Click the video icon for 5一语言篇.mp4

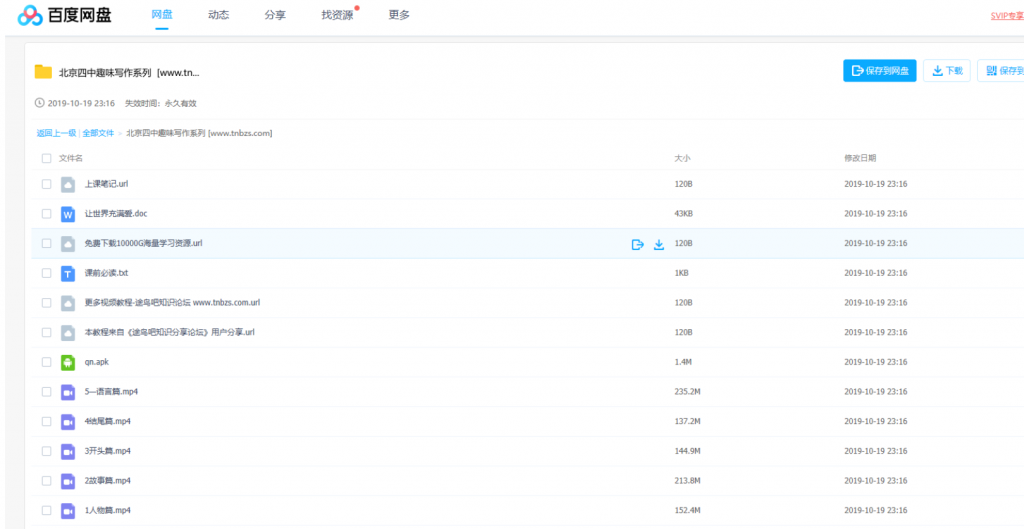pos(68,392)
